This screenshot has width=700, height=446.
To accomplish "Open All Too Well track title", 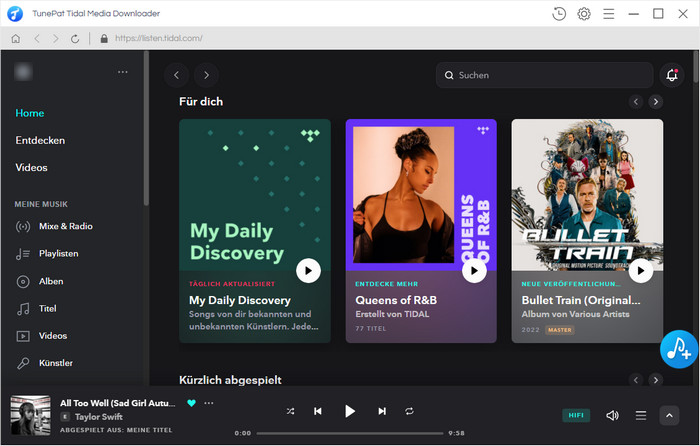I will (118, 403).
